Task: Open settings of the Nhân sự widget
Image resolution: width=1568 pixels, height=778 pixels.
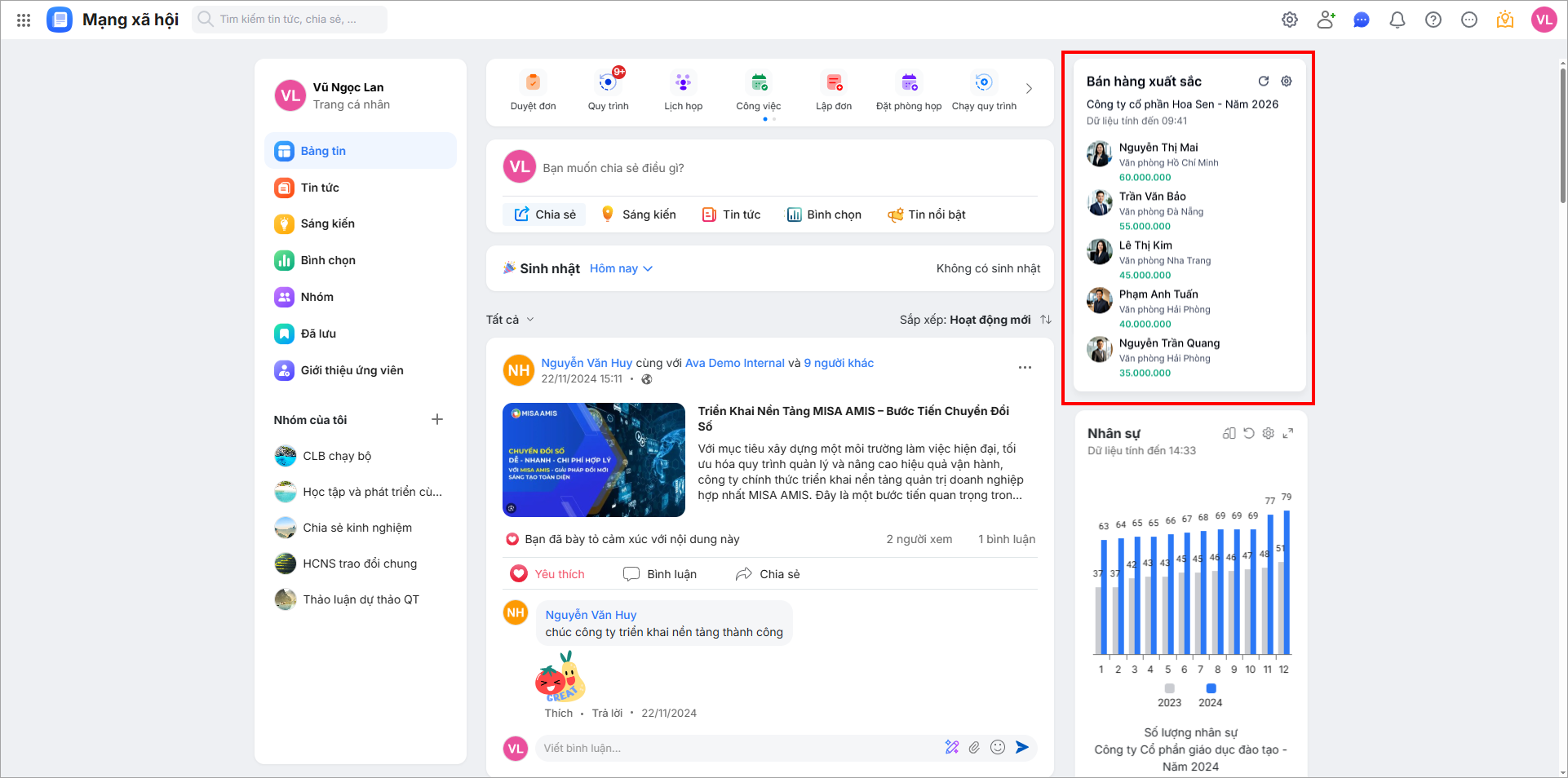Action: pyautogui.click(x=1268, y=433)
